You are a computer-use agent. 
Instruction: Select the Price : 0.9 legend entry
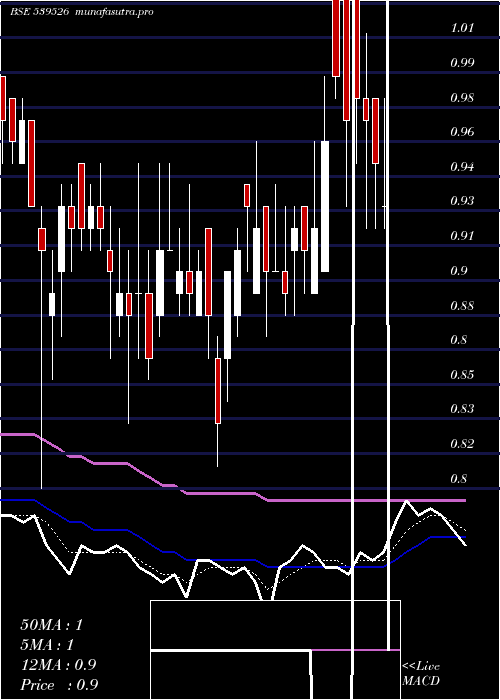59,685
